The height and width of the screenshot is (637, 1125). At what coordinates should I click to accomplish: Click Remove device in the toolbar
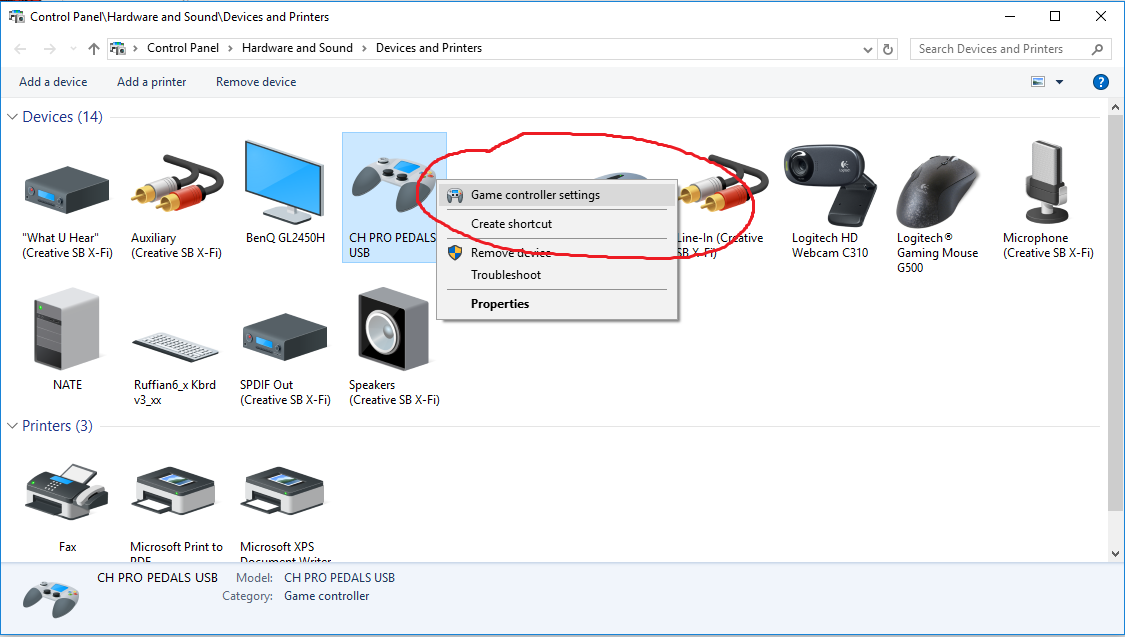[x=256, y=82]
